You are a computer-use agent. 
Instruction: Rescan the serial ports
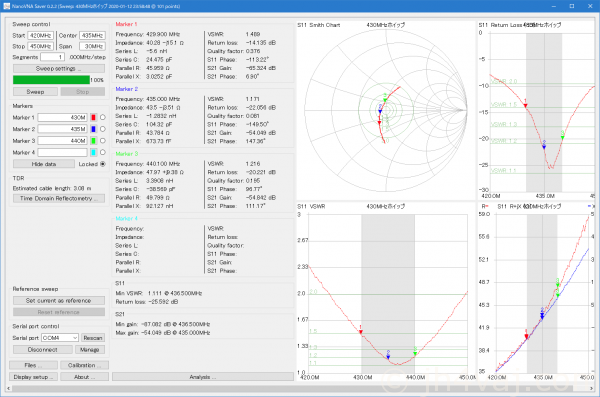point(93,338)
